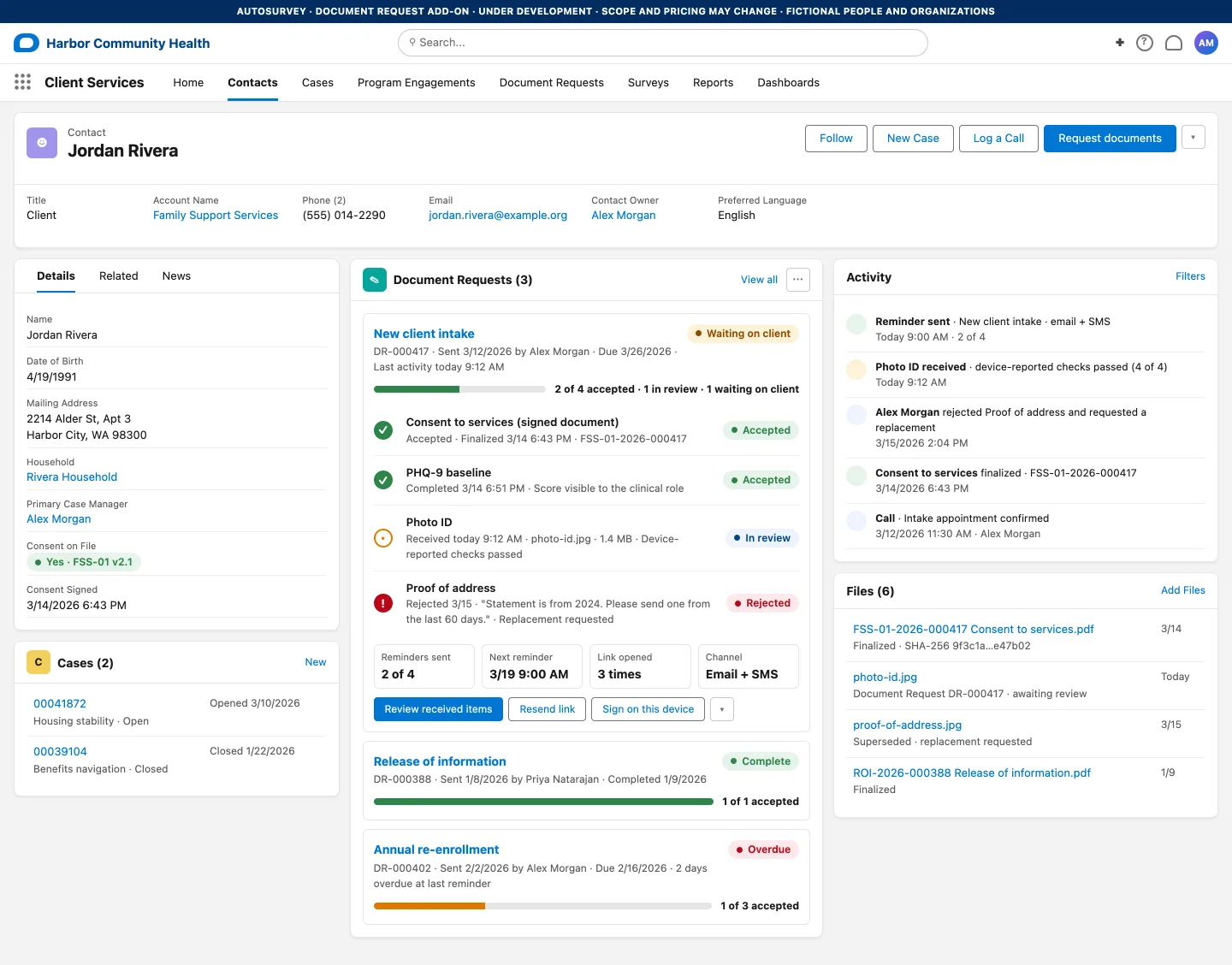
Task: Click into the global Search field
Action: [663, 43]
